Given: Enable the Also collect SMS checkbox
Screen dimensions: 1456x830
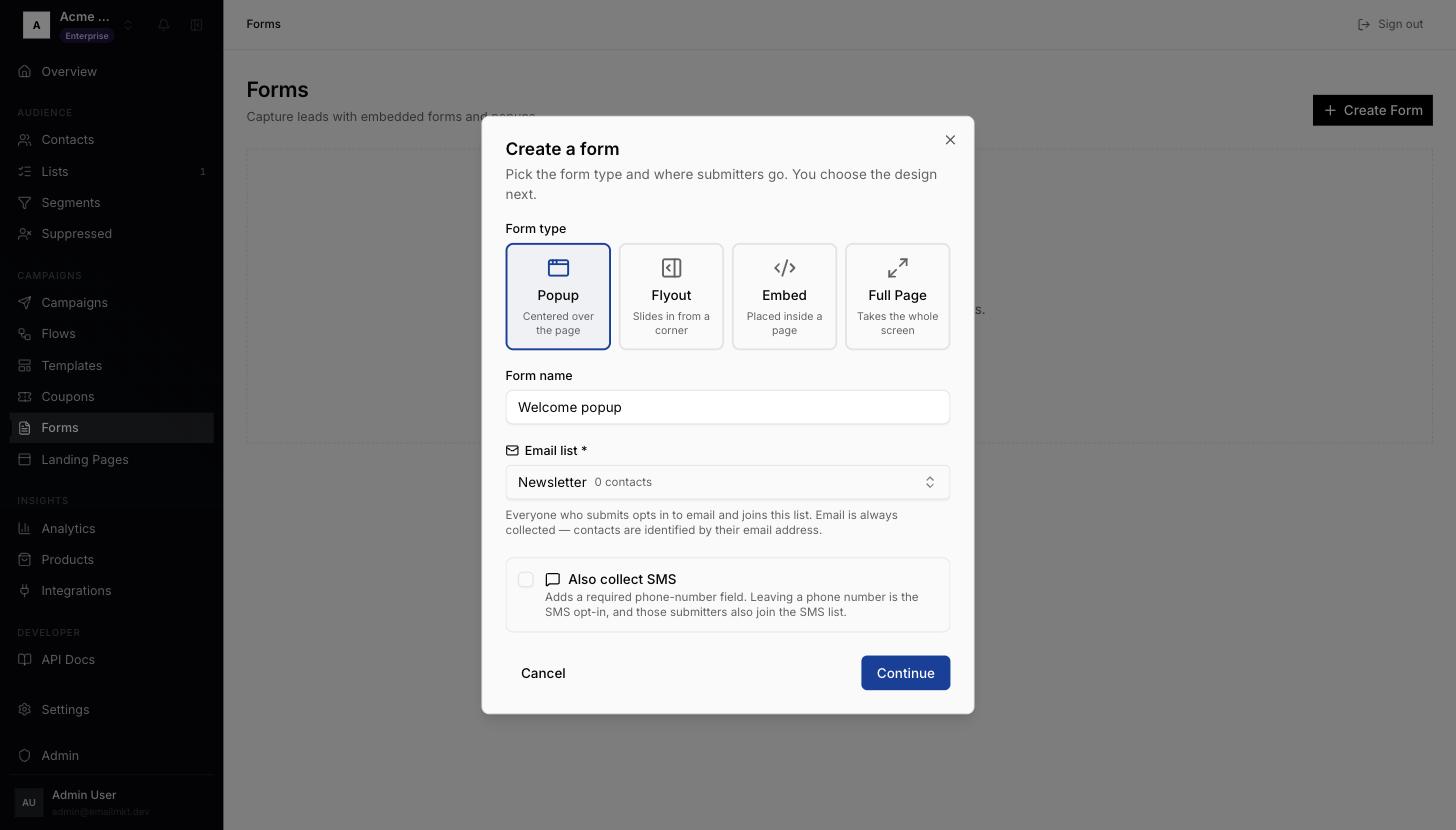Looking at the screenshot, I should (526, 580).
